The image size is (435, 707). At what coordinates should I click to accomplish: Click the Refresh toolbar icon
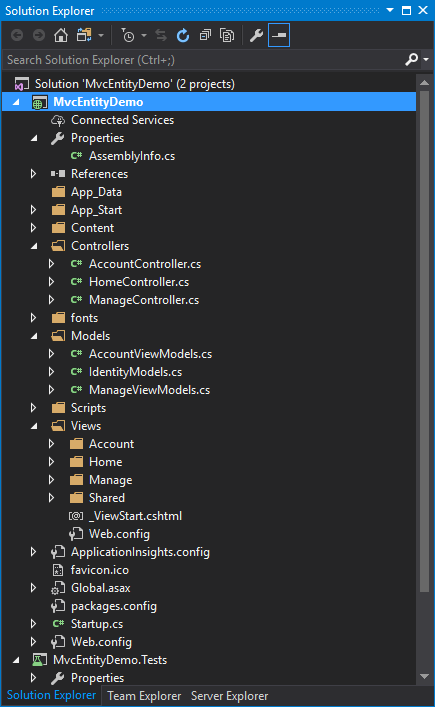(183, 35)
